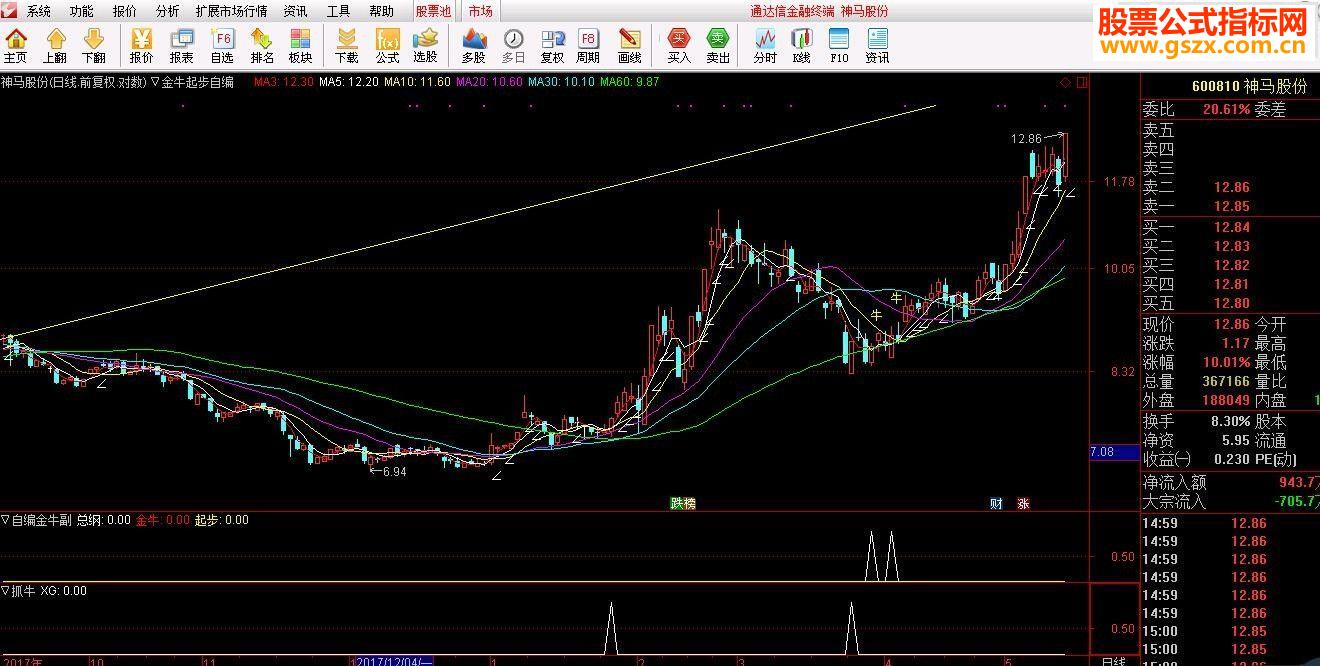Screen dimensions: 1320x666
Task: Click the 换手 8.30% value
Action: click(1229, 421)
